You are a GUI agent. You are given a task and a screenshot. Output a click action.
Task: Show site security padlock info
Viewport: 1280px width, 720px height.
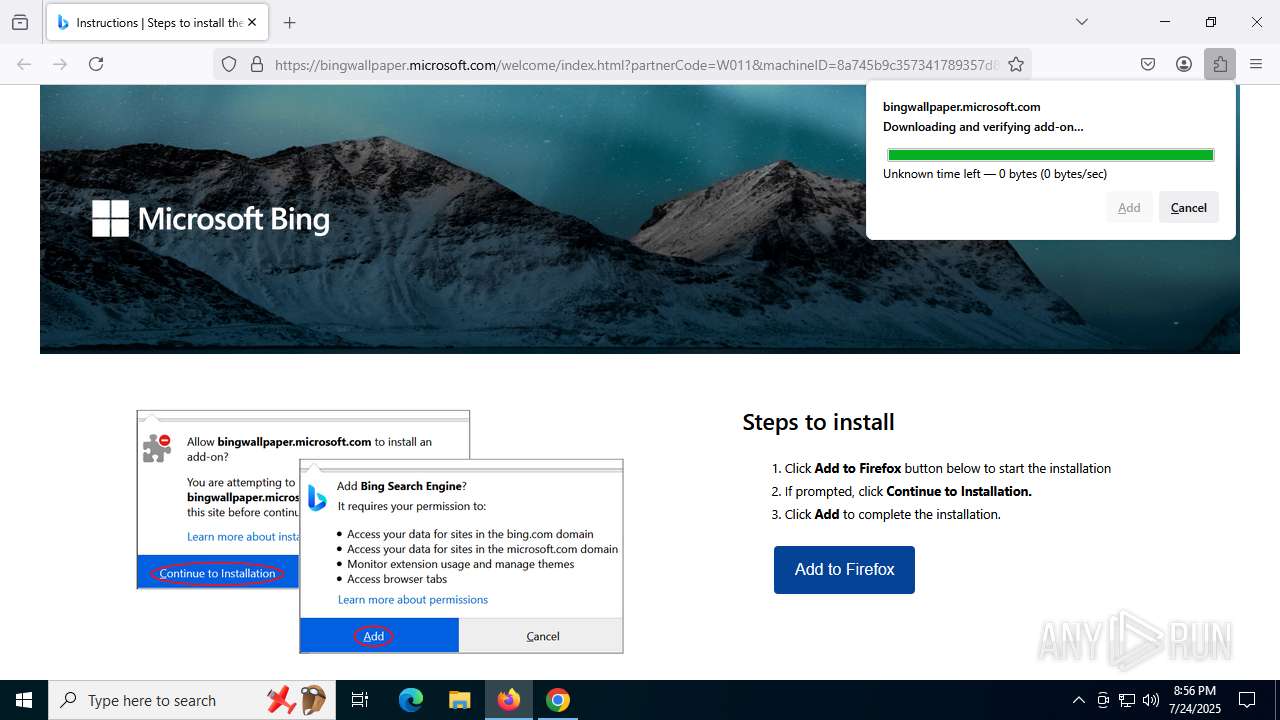click(x=257, y=64)
